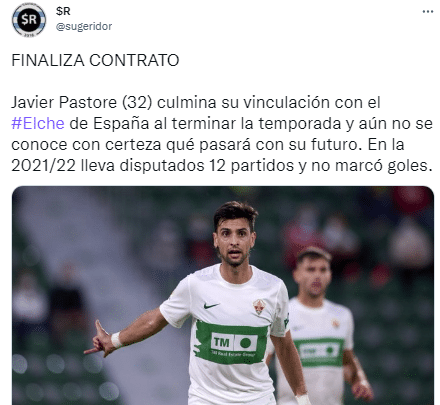Click the TM sponsor logo on front jersey
This screenshot has height=405, width=440.
click(x=222, y=342)
